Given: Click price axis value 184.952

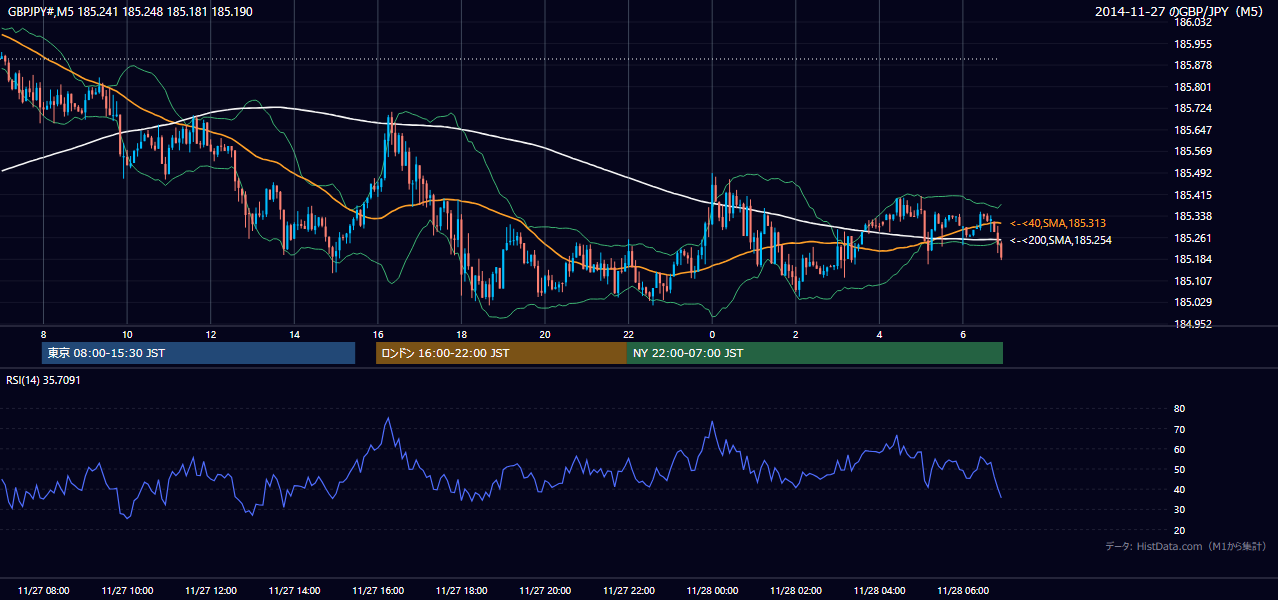Looking at the screenshot, I should pos(1192,324).
